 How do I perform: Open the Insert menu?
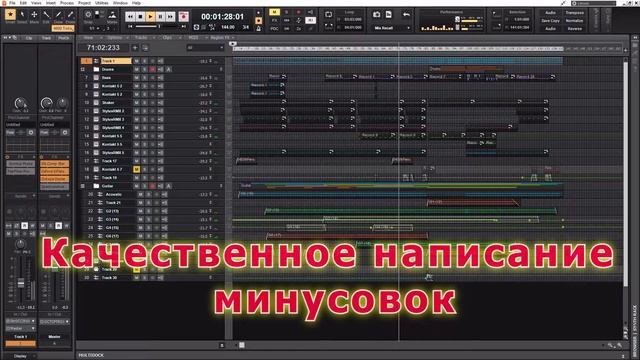coord(51,3)
